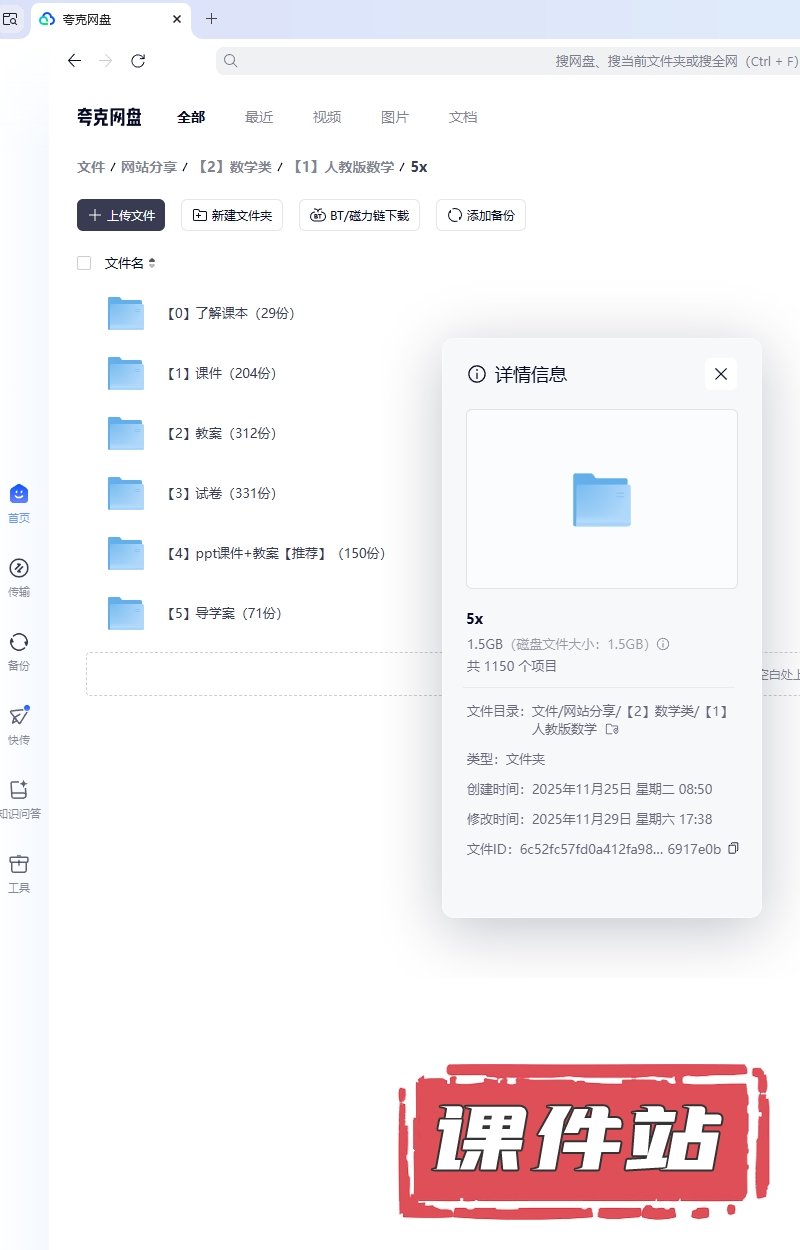This screenshot has height=1250, width=800.
Task: Close the 详情信息 panel
Action: [x=720, y=374]
